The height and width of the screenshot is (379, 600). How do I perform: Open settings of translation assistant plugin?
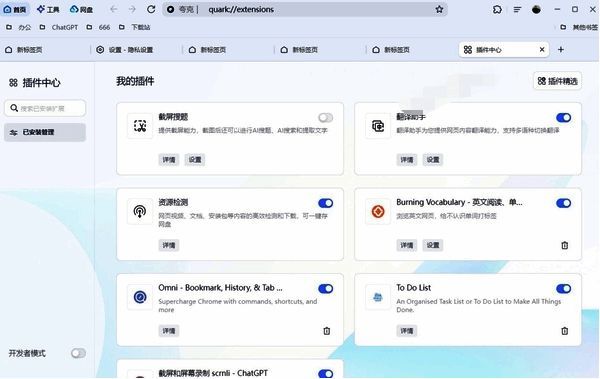point(433,160)
